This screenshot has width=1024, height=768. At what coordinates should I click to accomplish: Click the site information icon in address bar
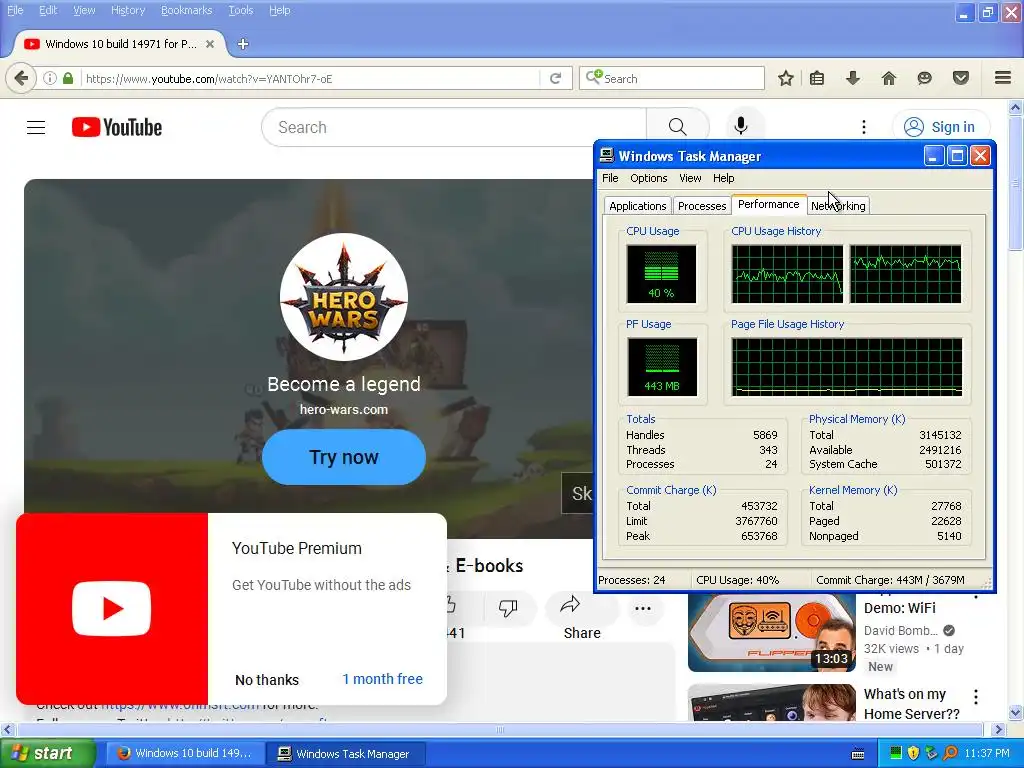point(50,78)
